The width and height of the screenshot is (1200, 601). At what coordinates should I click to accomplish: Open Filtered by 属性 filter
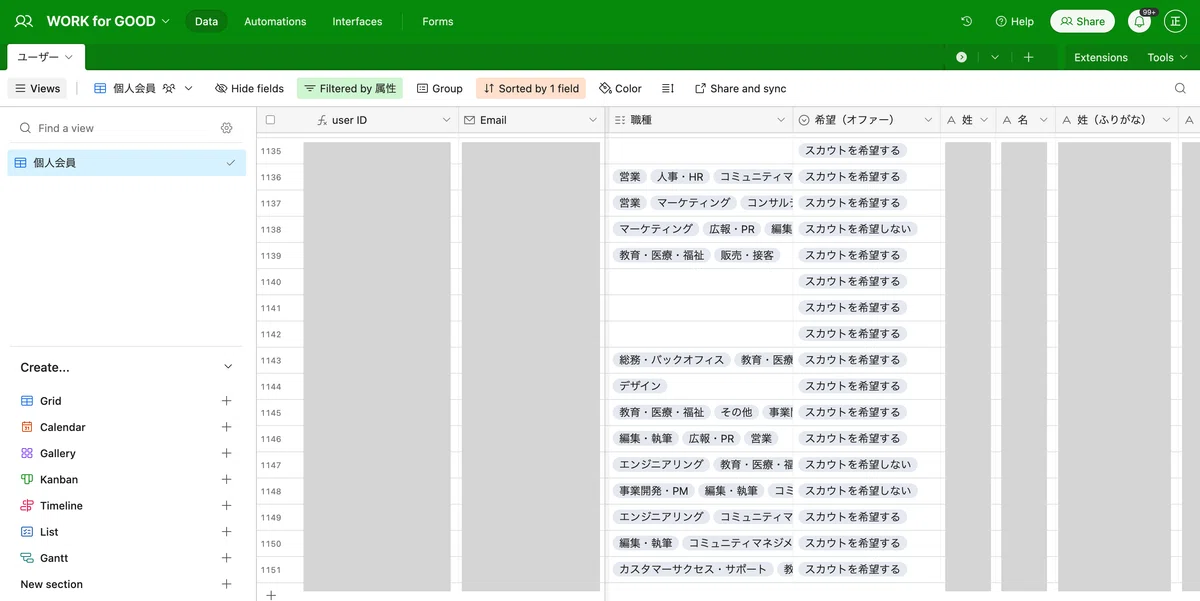(350, 88)
